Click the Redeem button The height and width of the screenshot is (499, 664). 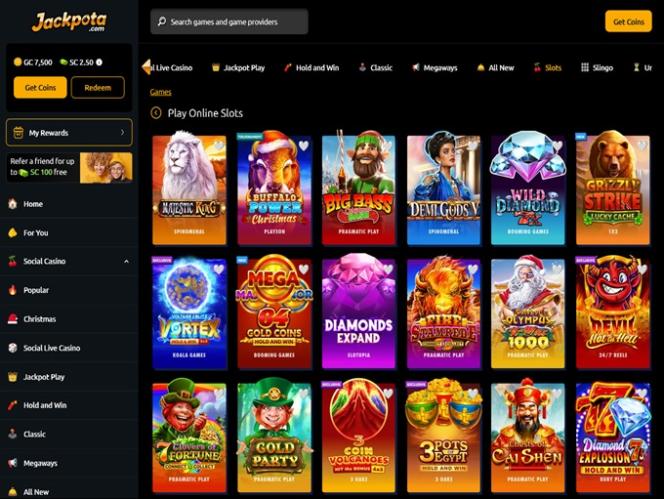point(98,88)
